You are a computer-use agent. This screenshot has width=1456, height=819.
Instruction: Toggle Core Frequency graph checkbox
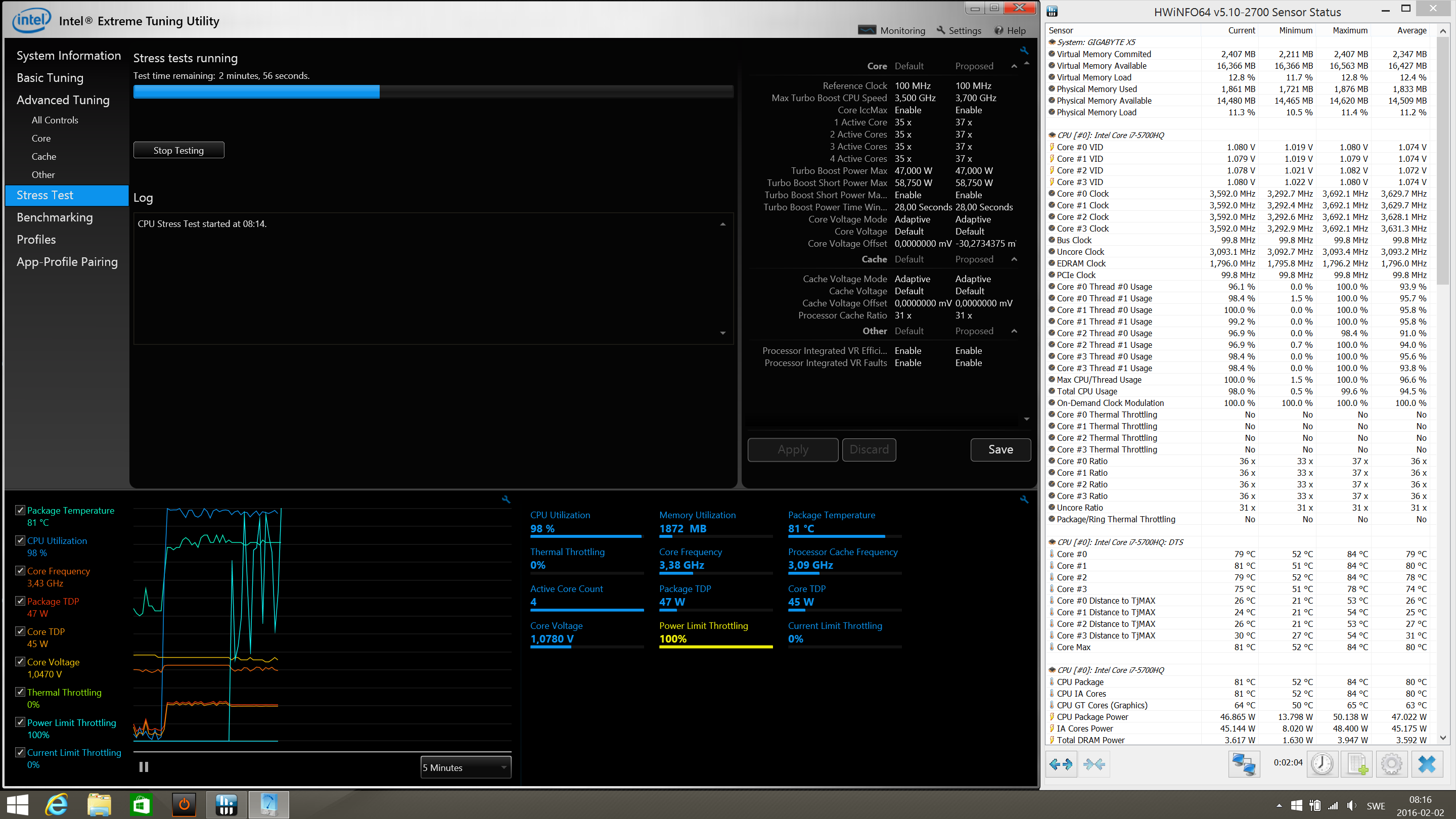coord(20,570)
